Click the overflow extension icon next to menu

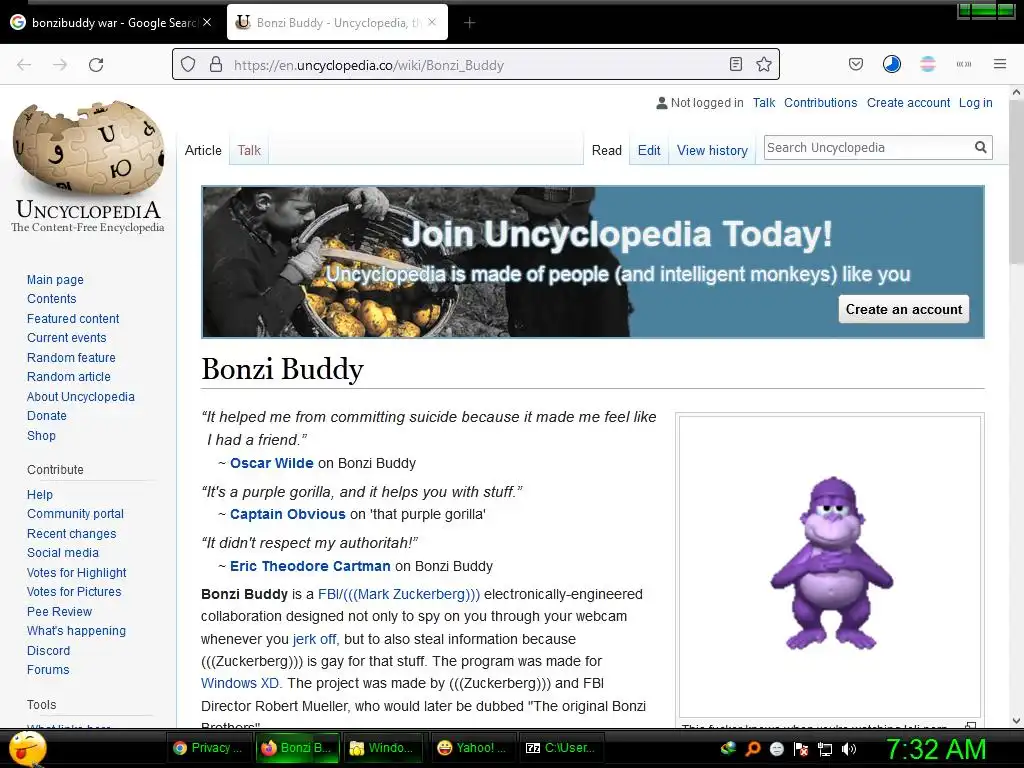[963, 64]
